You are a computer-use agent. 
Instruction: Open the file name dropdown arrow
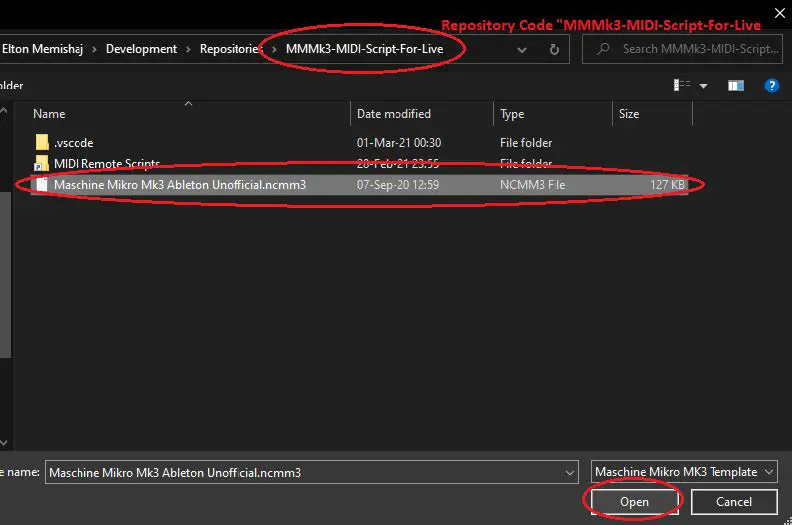pos(570,473)
